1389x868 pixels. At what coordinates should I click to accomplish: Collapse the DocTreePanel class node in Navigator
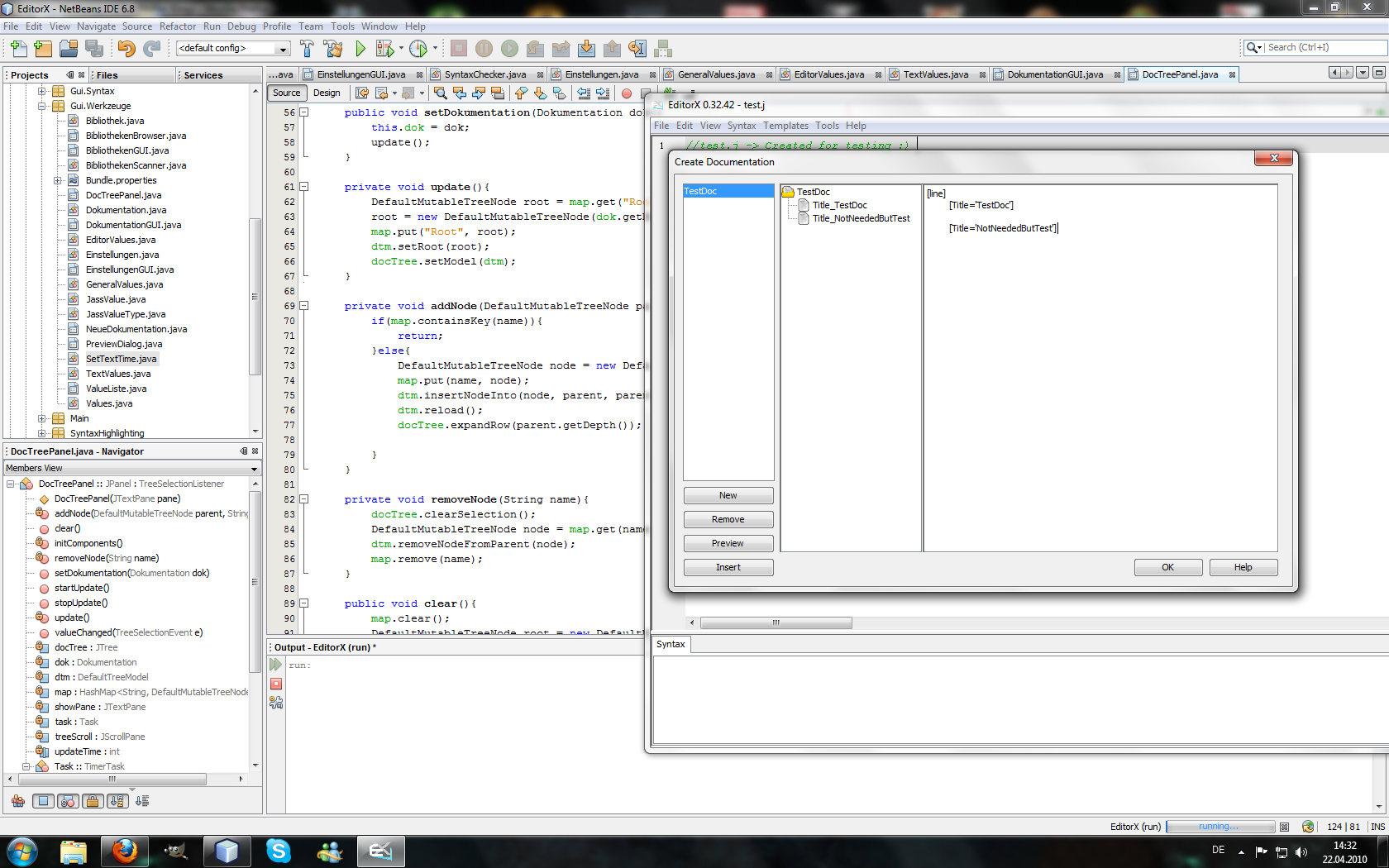pyautogui.click(x=11, y=484)
